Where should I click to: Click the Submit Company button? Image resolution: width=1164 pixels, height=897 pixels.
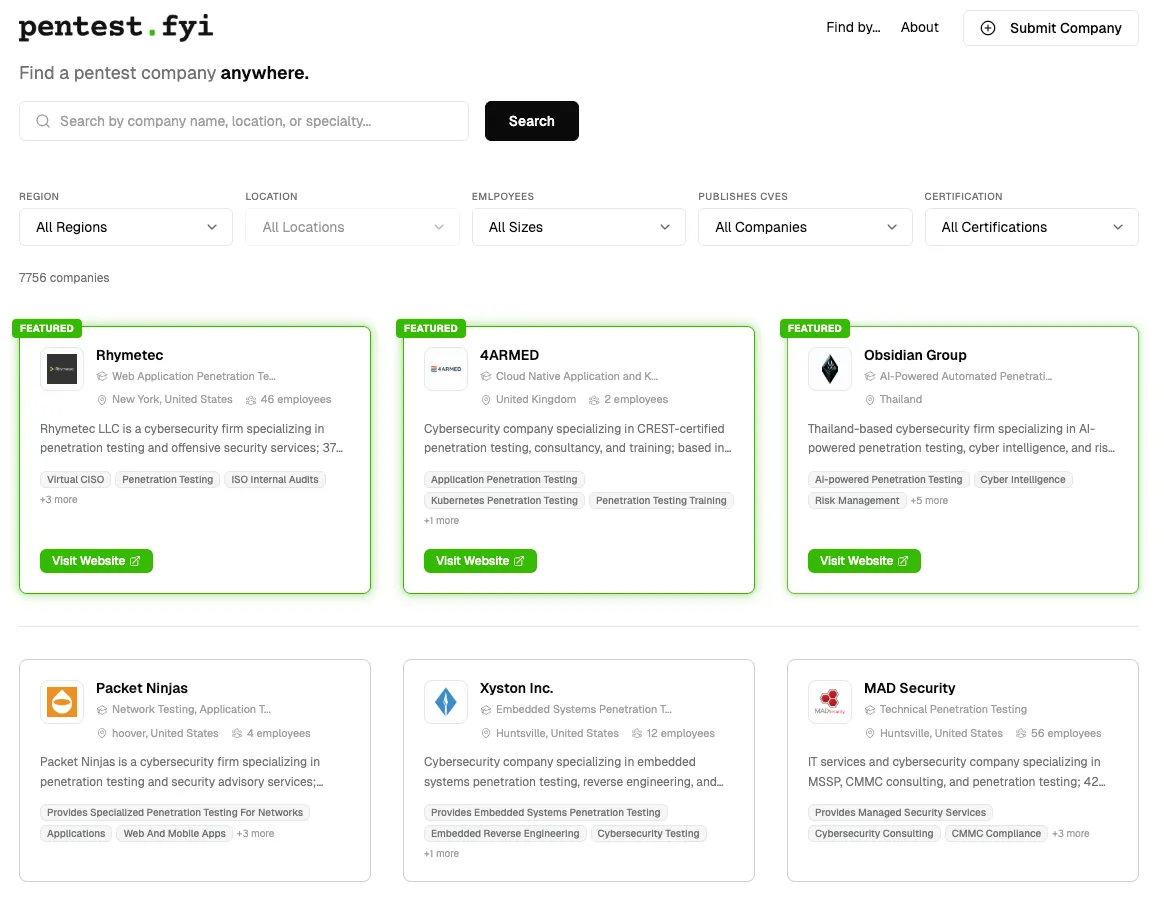(1050, 28)
